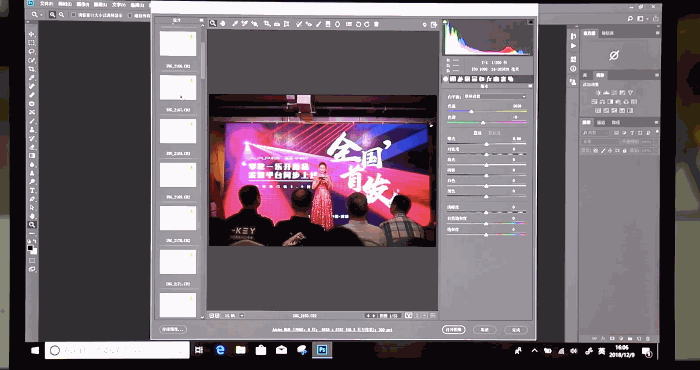The height and width of the screenshot is (370, 700).
Task: Toggle the before/after preview Y button
Action: point(408,316)
